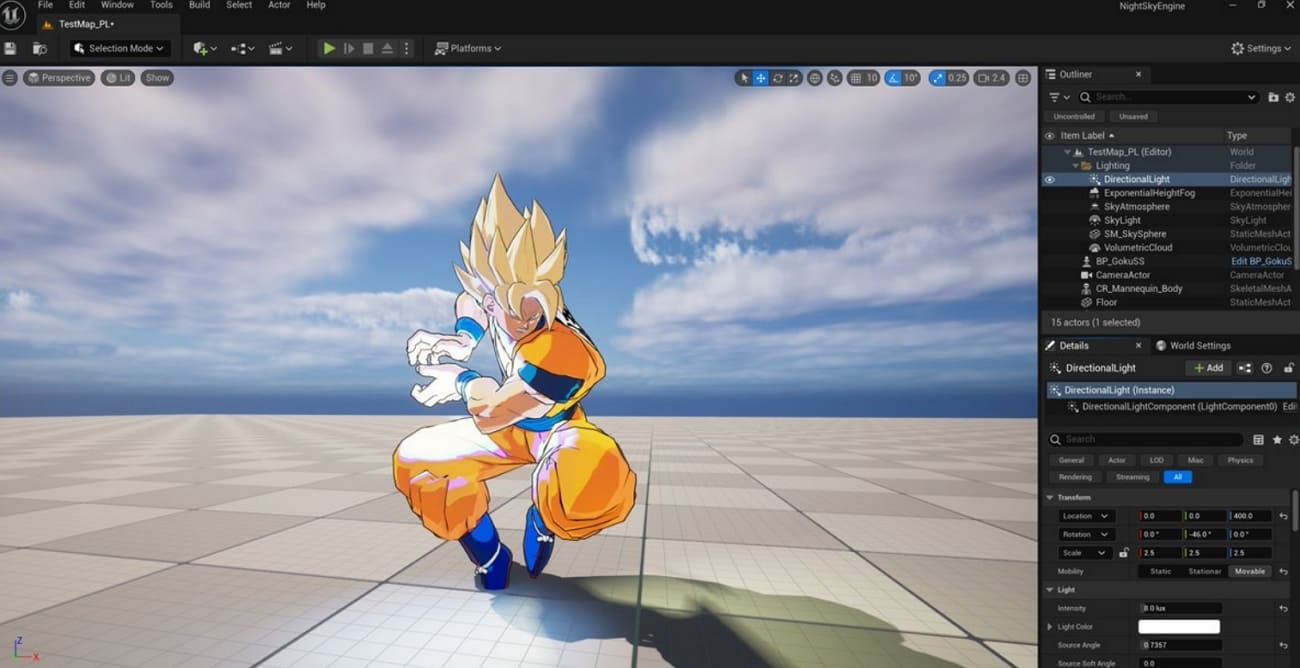Open the viewport options hamburger icon
This screenshot has height=668, width=1300.
pos(9,77)
